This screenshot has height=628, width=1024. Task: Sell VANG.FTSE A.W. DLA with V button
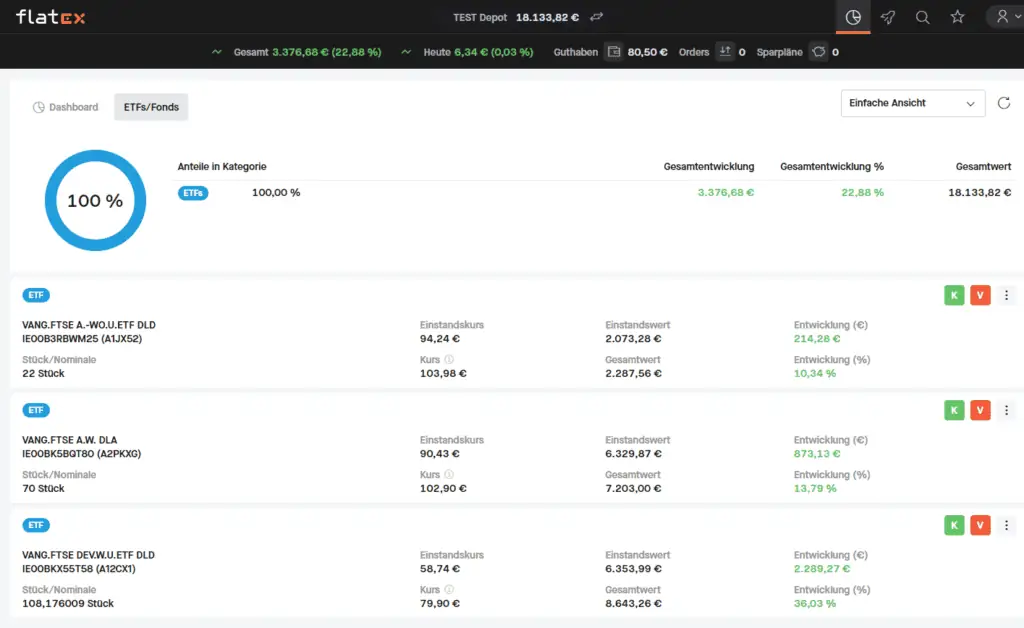(980, 410)
